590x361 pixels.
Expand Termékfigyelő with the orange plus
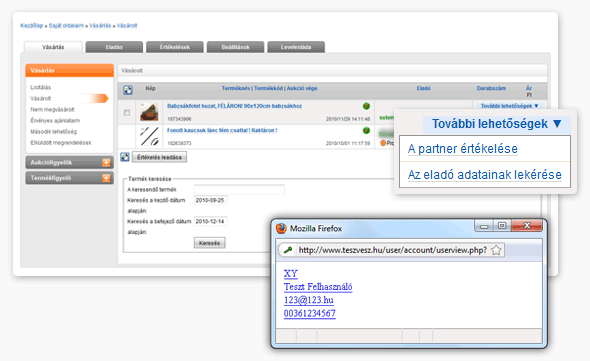106,178
